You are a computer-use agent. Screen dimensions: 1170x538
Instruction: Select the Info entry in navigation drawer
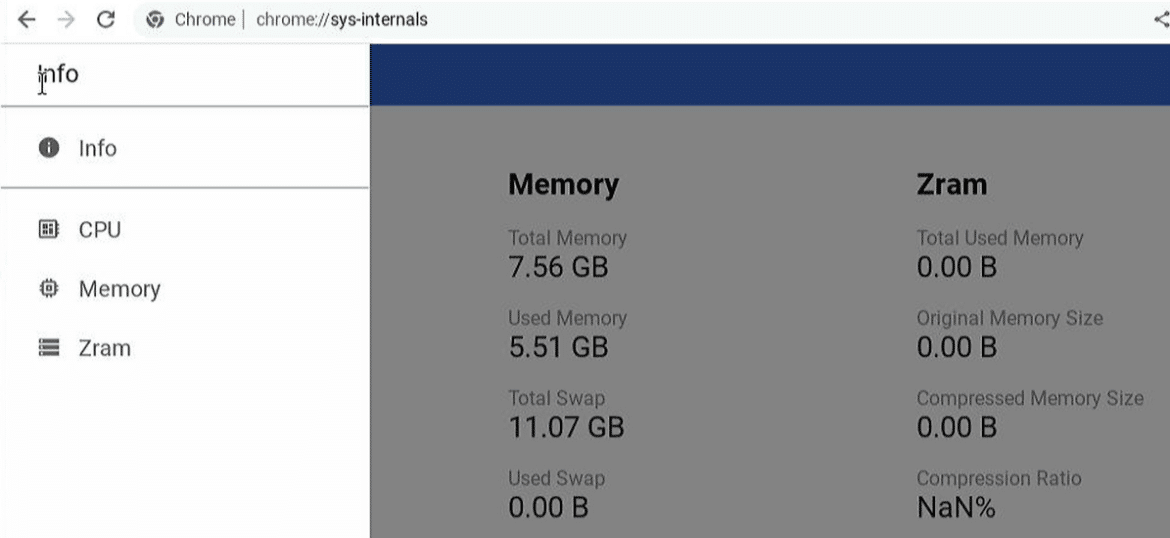pyautogui.click(x=185, y=148)
